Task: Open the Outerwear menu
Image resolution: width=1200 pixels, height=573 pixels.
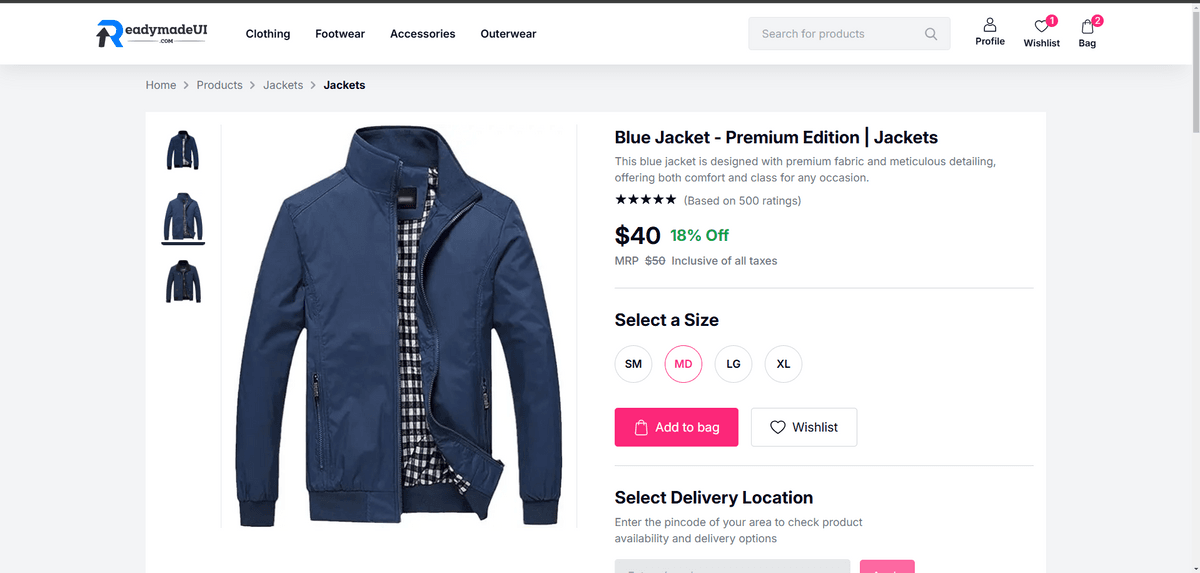Action: [508, 34]
